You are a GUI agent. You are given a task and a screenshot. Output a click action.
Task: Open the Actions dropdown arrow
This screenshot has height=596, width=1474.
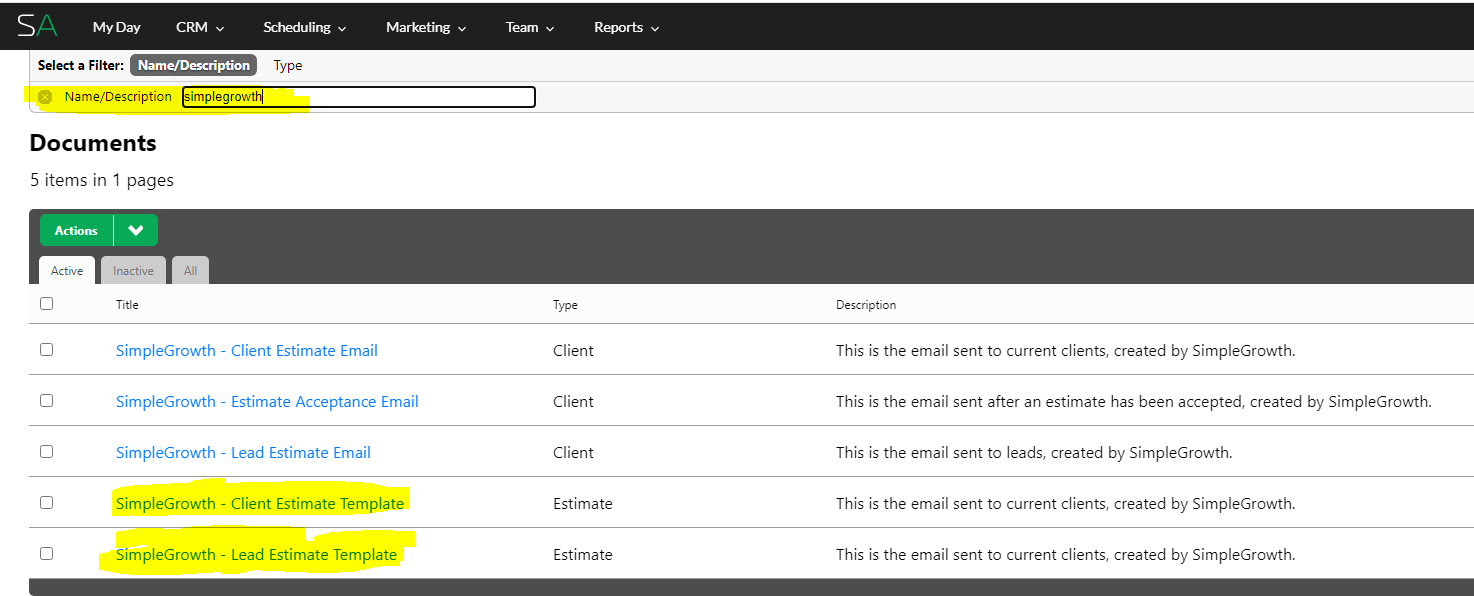tap(136, 230)
